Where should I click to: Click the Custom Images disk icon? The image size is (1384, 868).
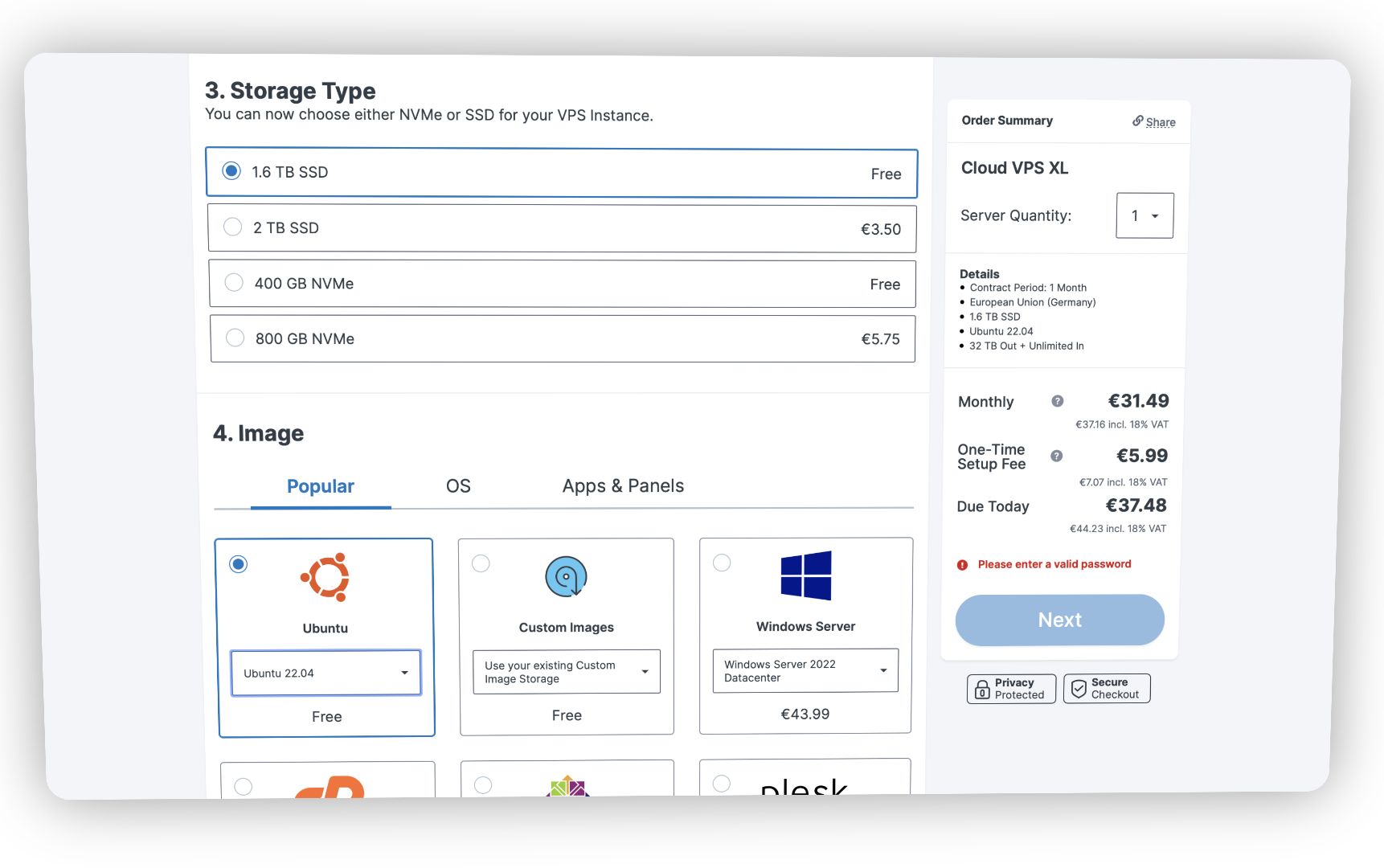point(567,576)
